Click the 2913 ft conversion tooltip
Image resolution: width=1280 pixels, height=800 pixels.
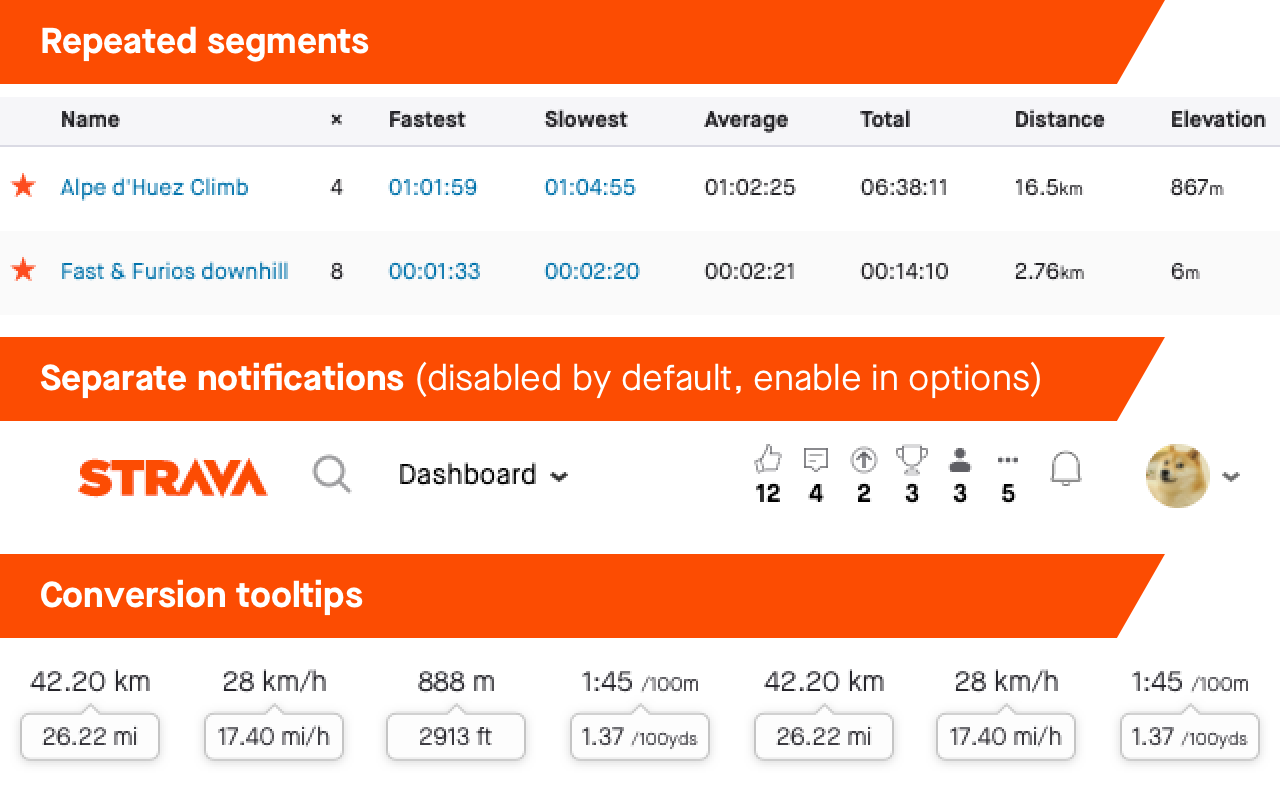(x=455, y=736)
